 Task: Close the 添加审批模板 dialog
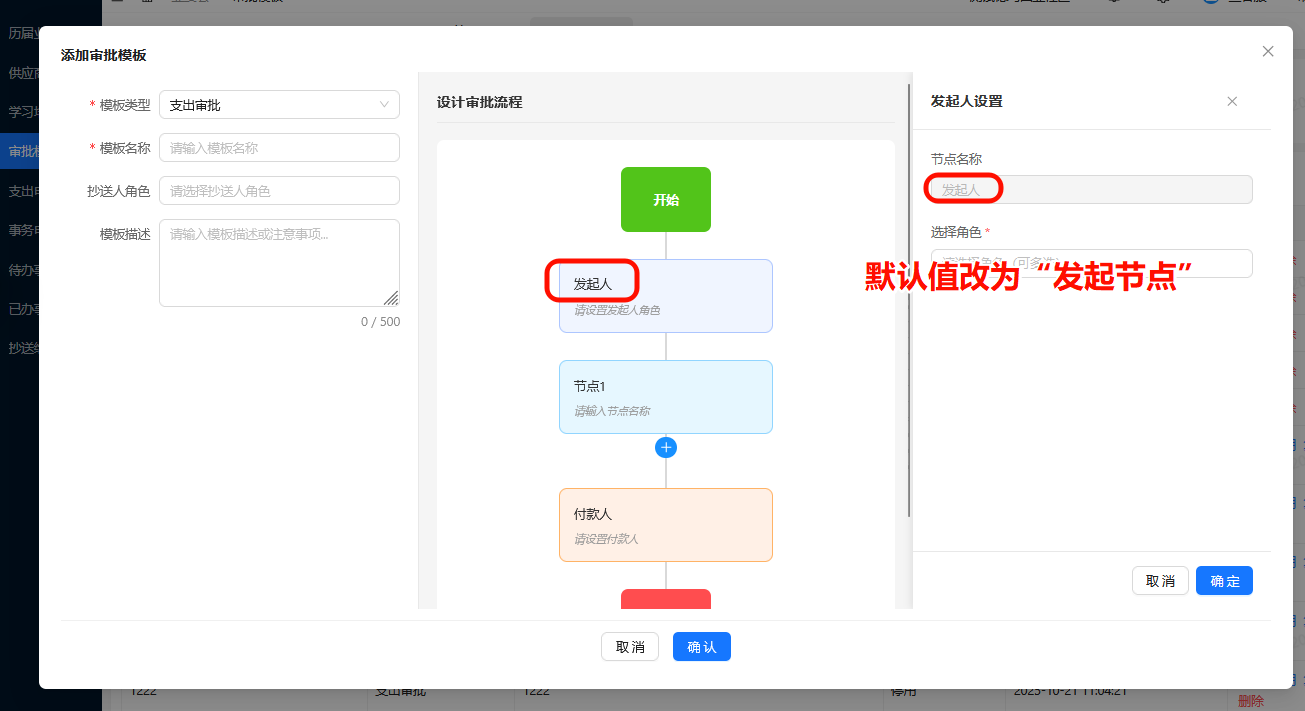pyautogui.click(x=1268, y=51)
